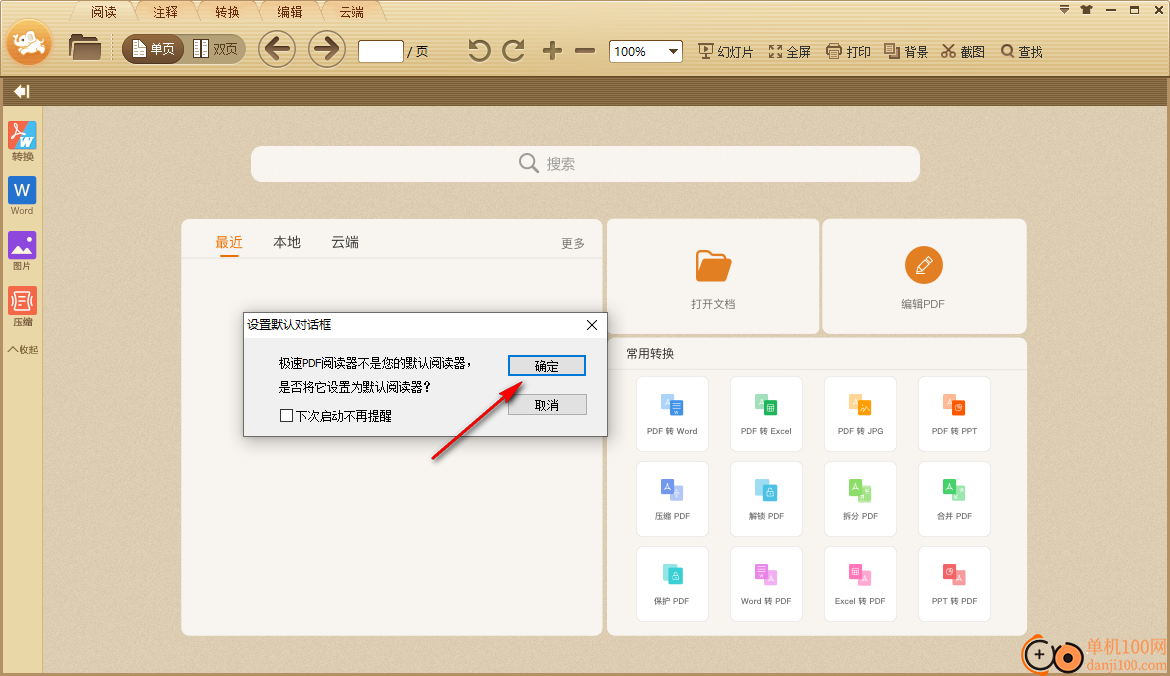Choose Word 转 PDF conversion
Viewport: 1170px width, 676px height.
[x=766, y=583]
